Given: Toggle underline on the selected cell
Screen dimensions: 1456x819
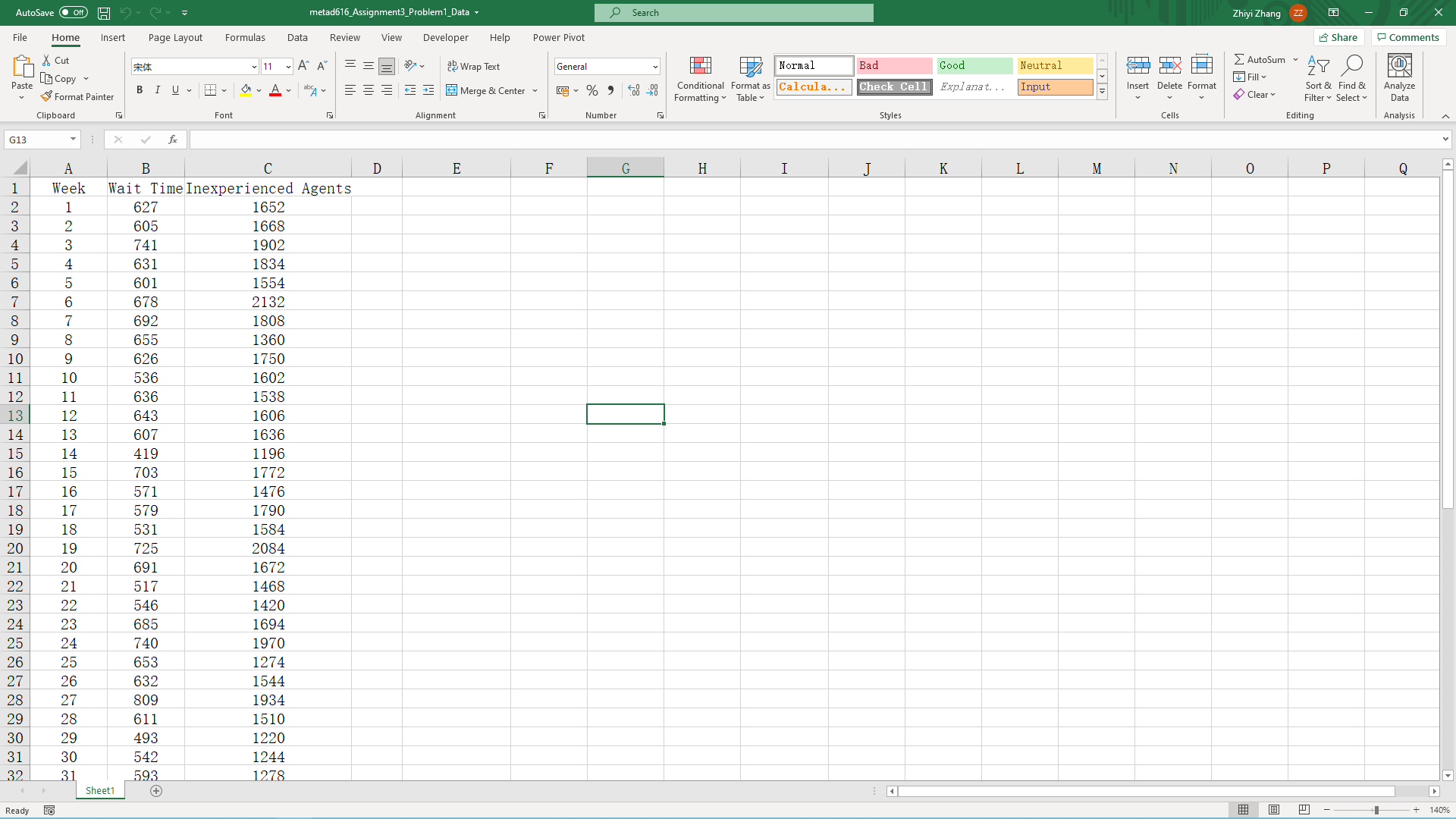Looking at the screenshot, I should 175,90.
